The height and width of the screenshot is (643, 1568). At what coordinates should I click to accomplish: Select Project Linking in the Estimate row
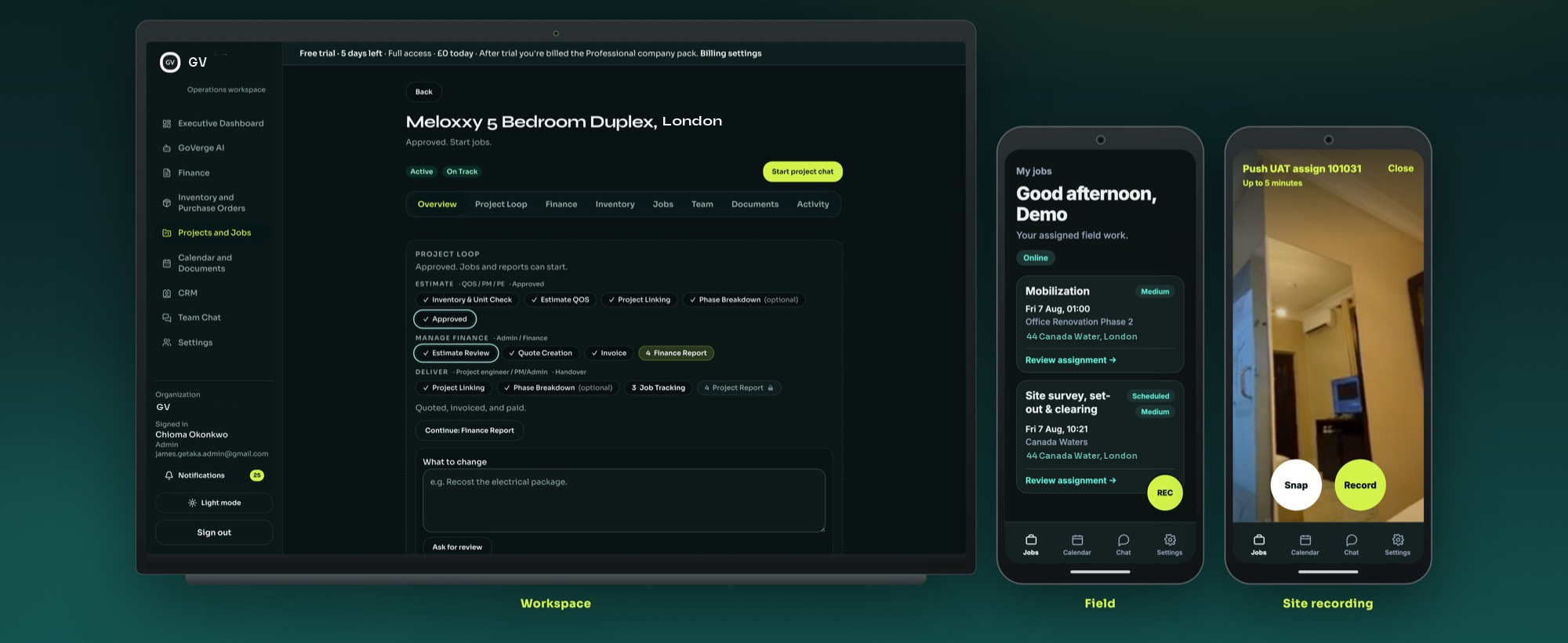639,300
